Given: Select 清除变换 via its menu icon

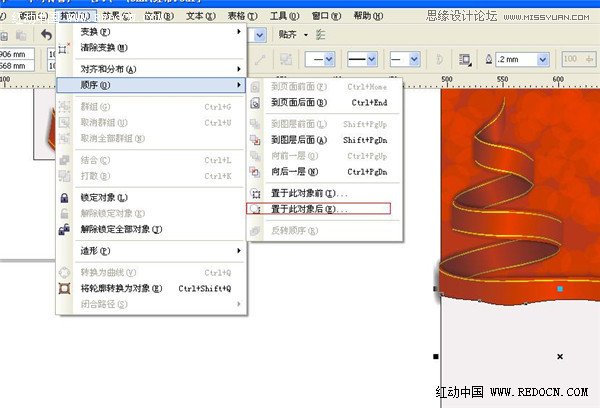Looking at the screenshot, I should [64, 48].
